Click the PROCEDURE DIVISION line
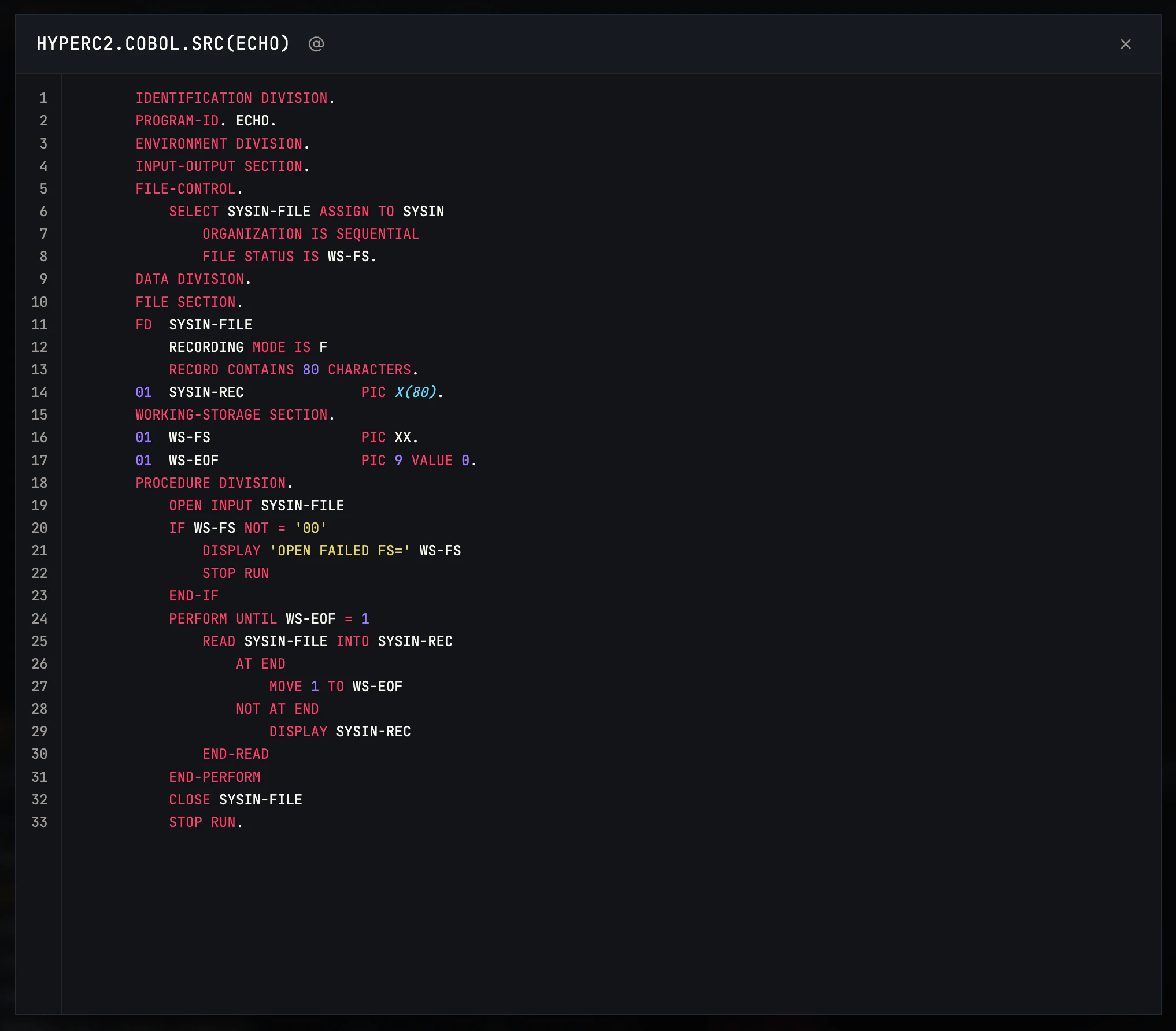This screenshot has height=1031, width=1176. [x=214, y=483]
